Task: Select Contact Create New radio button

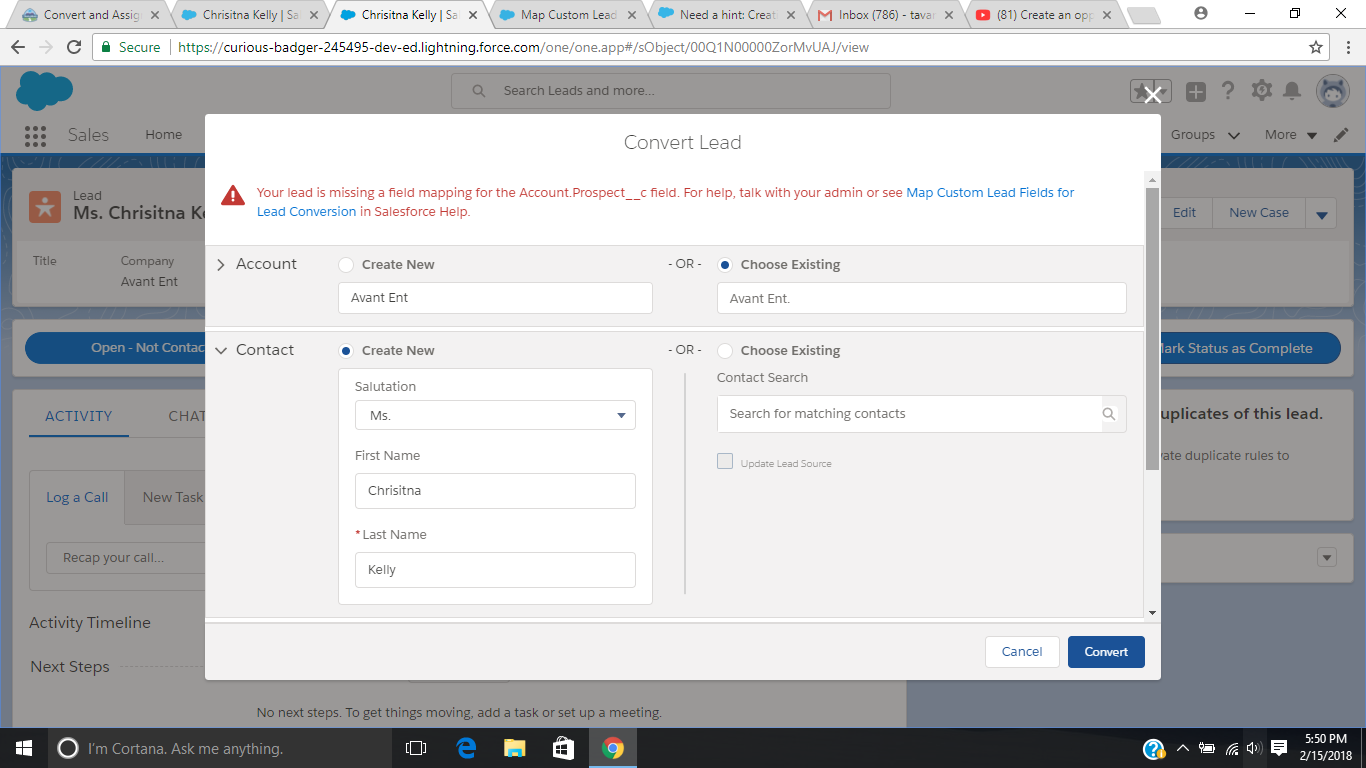Action: 346,351
